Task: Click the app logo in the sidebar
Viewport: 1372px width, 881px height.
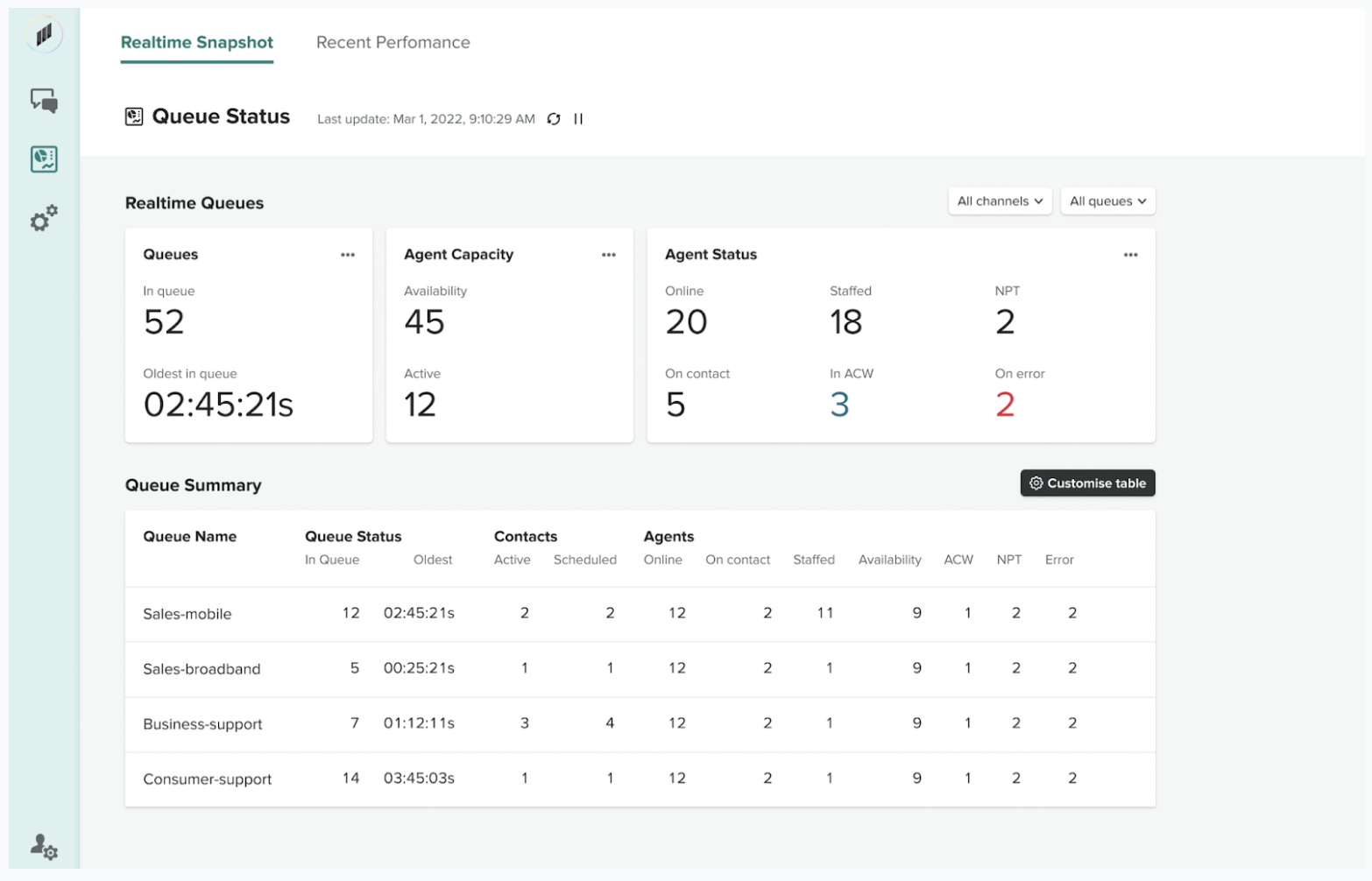Action: click(x=44, y=35)
